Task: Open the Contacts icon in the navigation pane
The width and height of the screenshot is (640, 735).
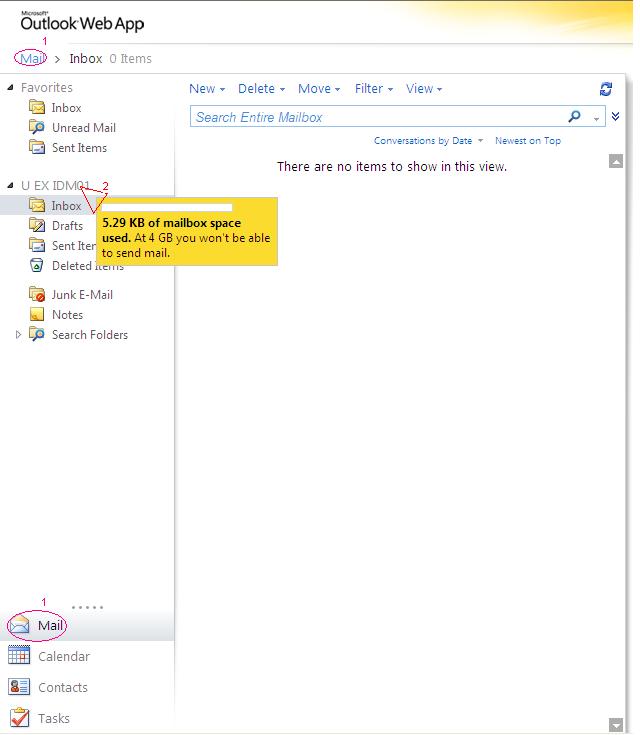Action: click(19, 687)
